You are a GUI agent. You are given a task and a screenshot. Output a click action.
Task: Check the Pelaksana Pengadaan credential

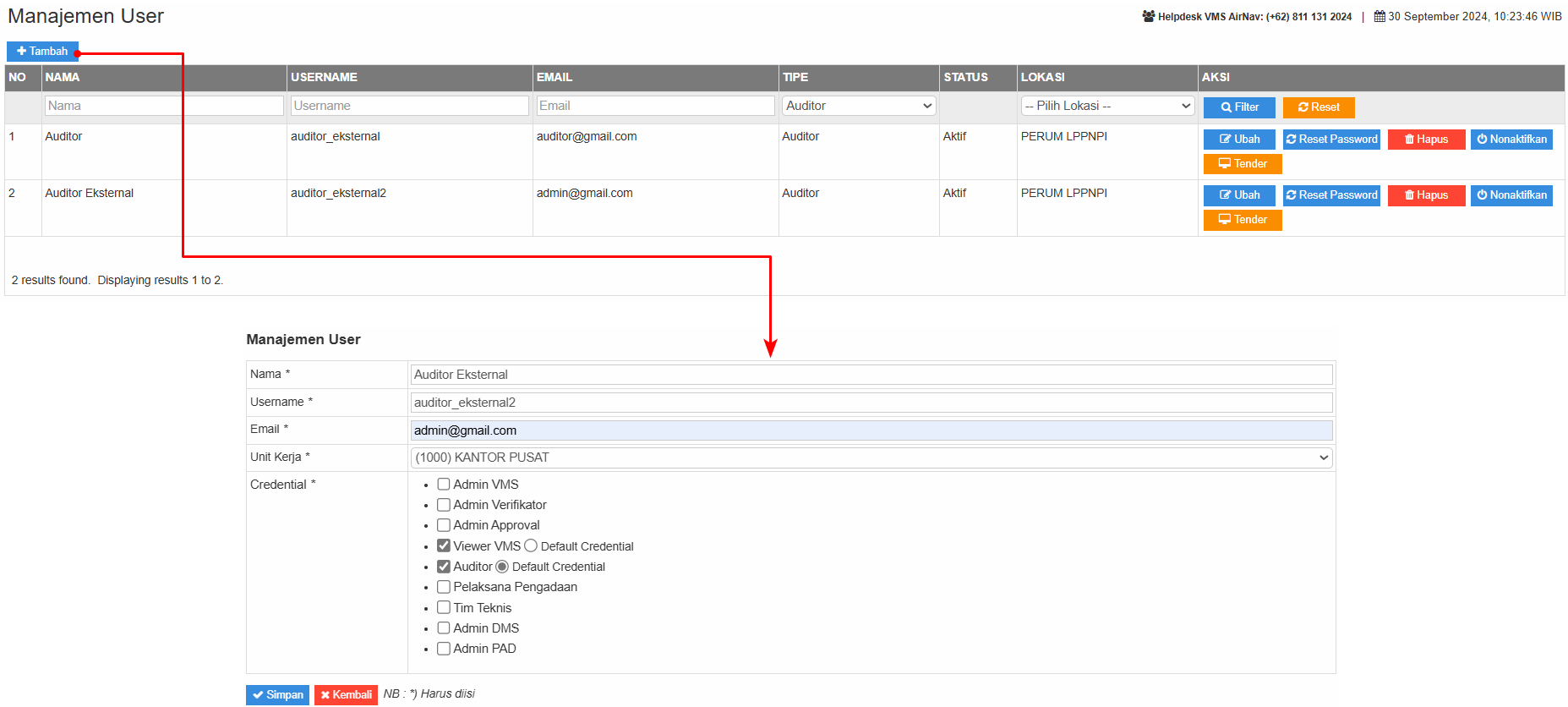tap(444, 587)
